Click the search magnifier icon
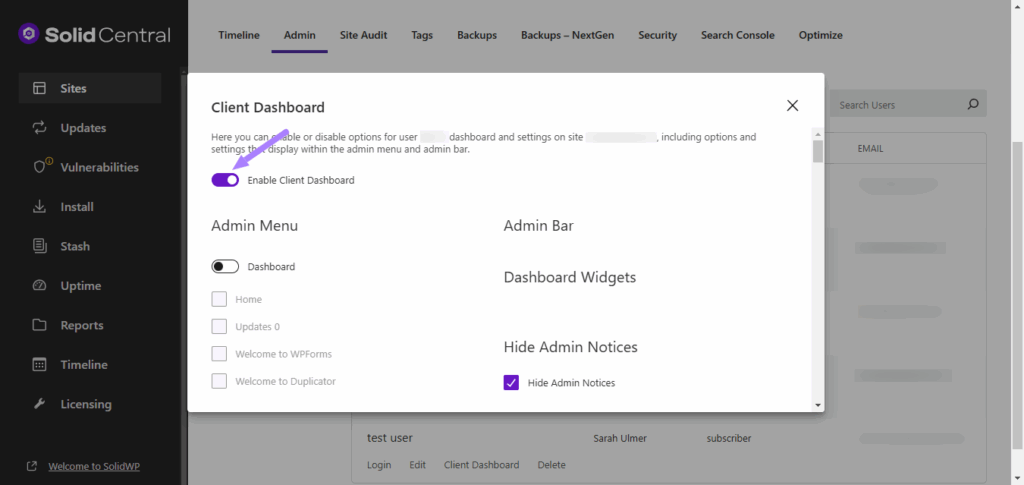Screen dimensions: 1024x485 pyautogui.click(x=972, y=105)
